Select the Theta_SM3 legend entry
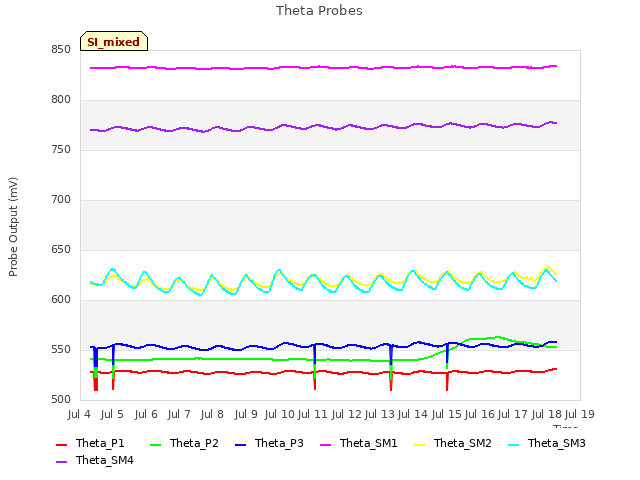 (x=547, y=443)
